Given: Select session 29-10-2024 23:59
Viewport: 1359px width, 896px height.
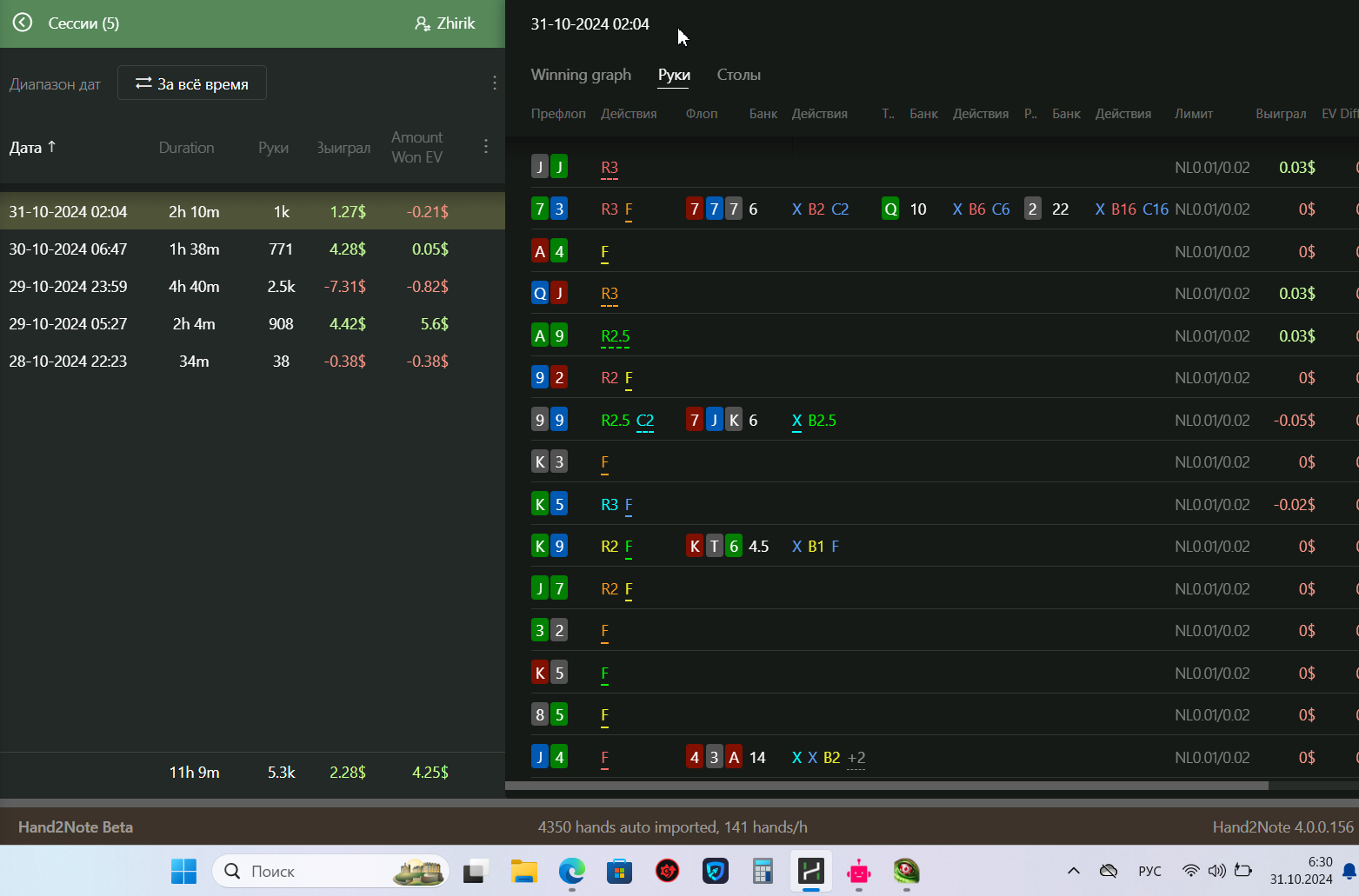Looking at the screenshot, I should pyautogui.click(x=252, y=286).
